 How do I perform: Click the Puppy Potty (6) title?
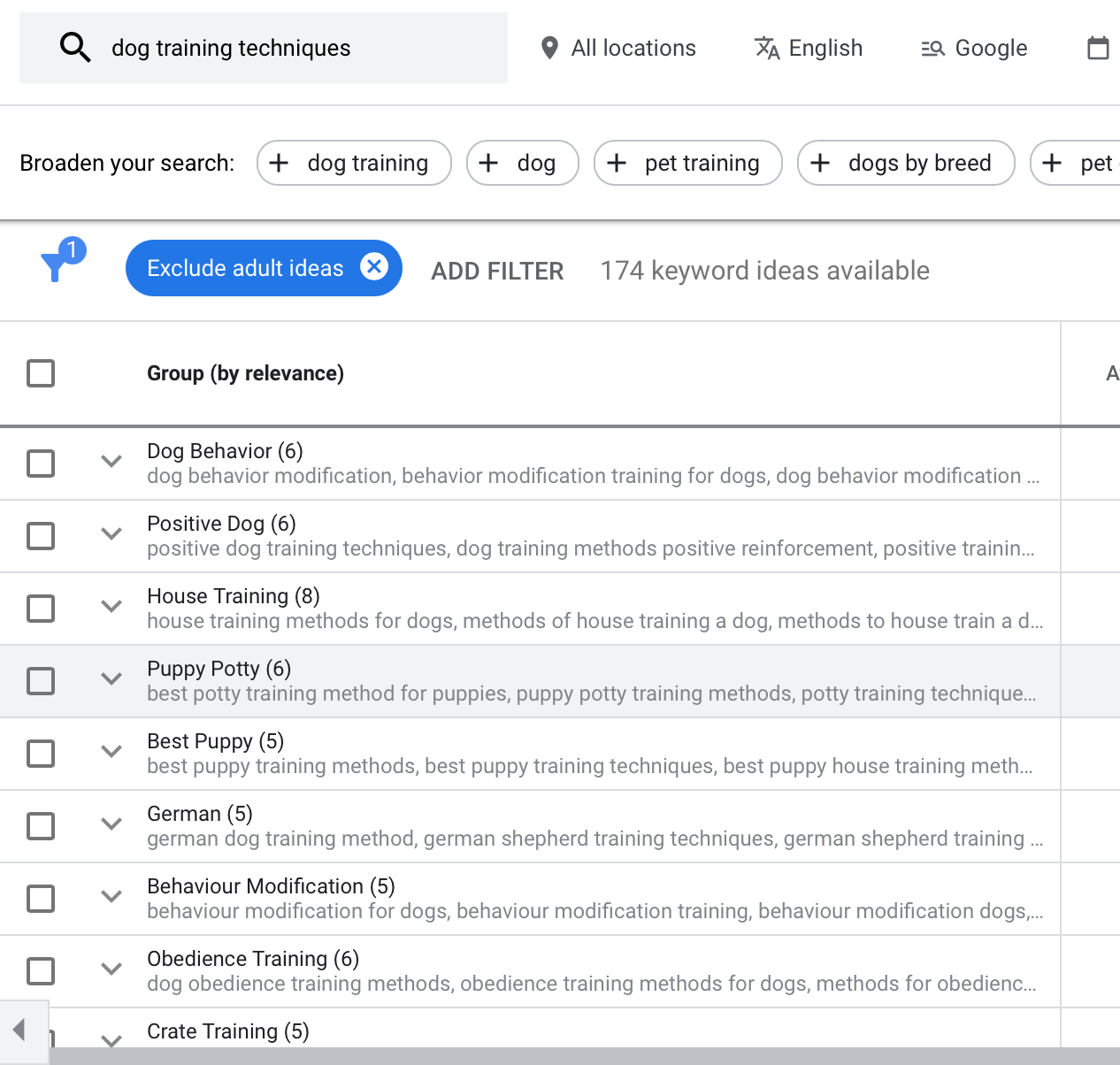click(x=219, y=669)
